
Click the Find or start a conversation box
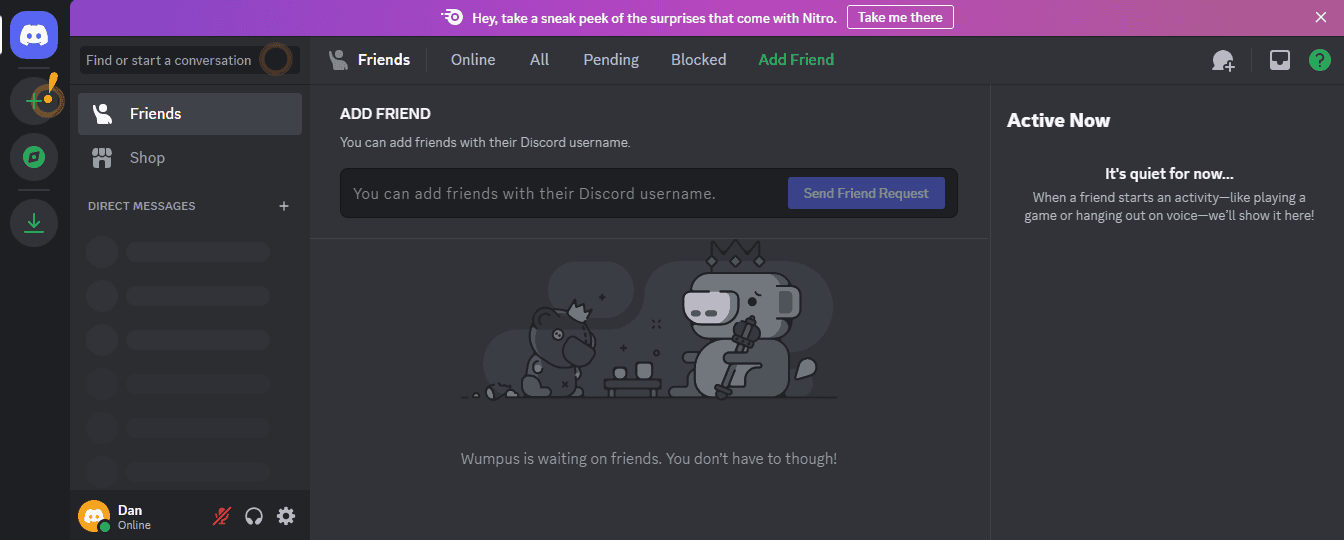pos(190,60)
